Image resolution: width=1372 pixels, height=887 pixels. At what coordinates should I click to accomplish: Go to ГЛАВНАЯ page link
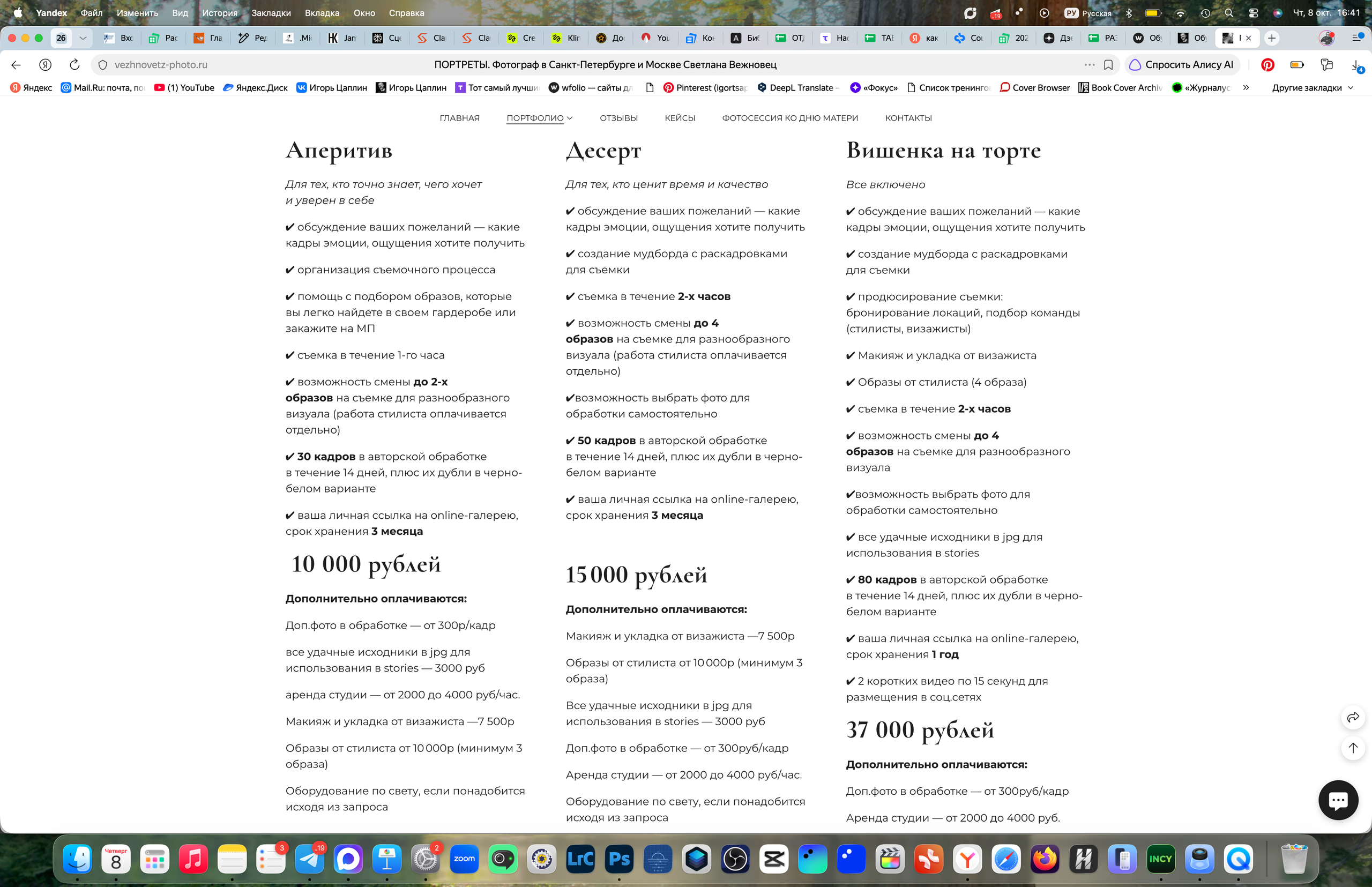[459, 118]
